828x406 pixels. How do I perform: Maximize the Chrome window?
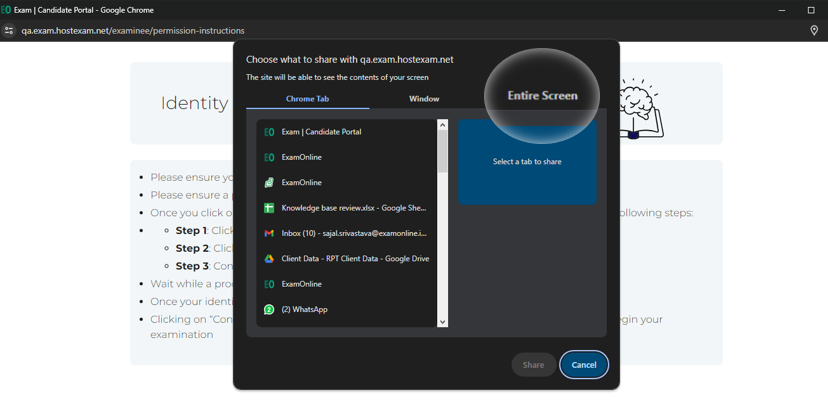[811, 10]
